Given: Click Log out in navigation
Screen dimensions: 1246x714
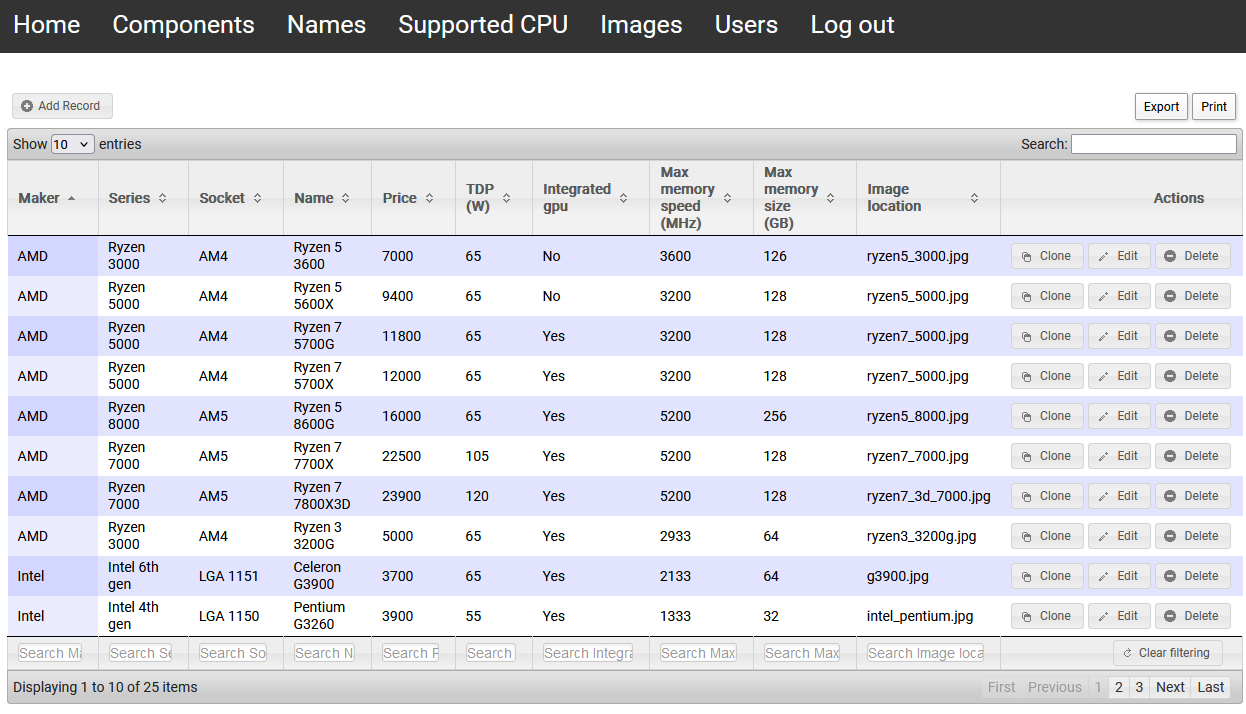Looking at the screenshot, I should coord(852,25).
